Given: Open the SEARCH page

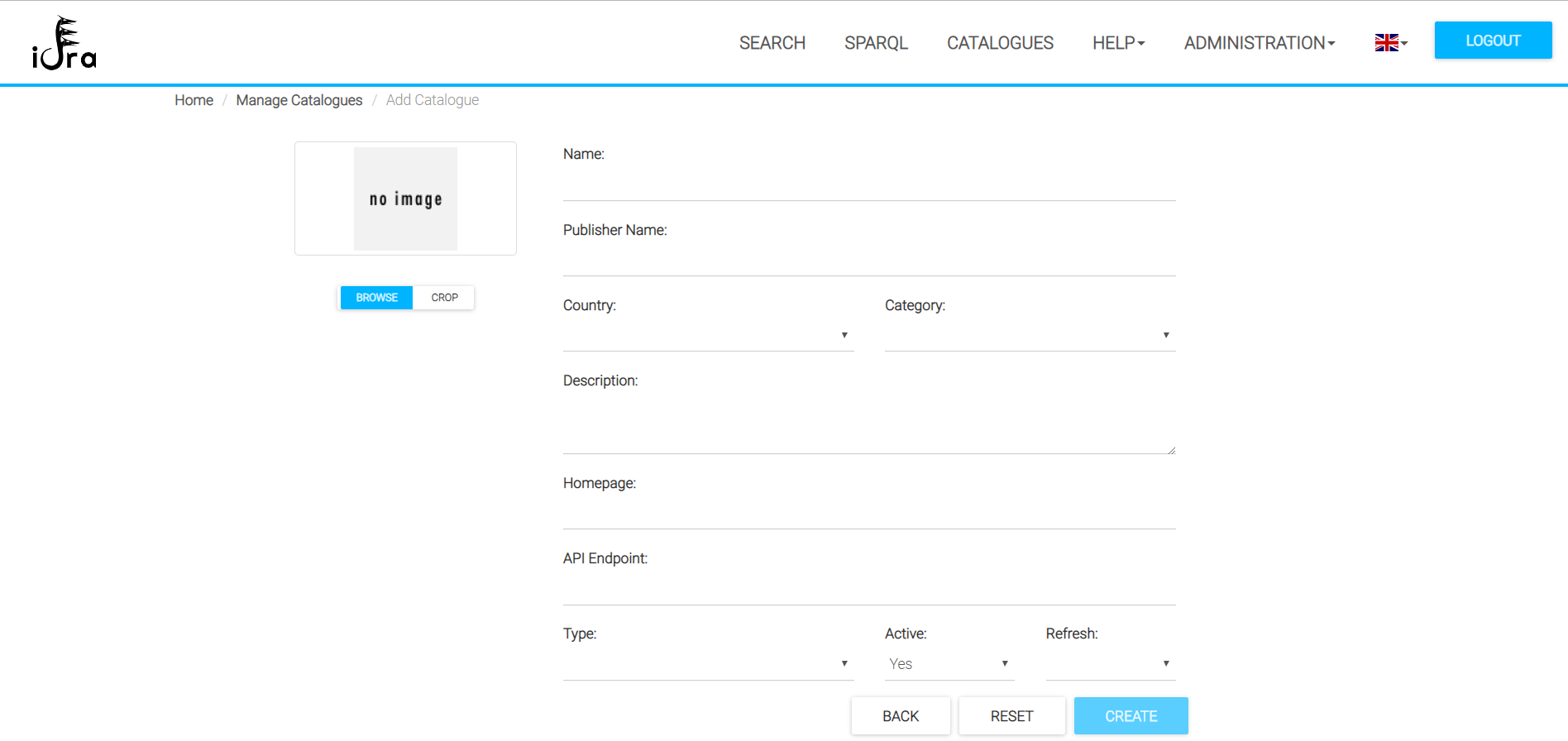Looking at the screenshot, I should 772,43.
